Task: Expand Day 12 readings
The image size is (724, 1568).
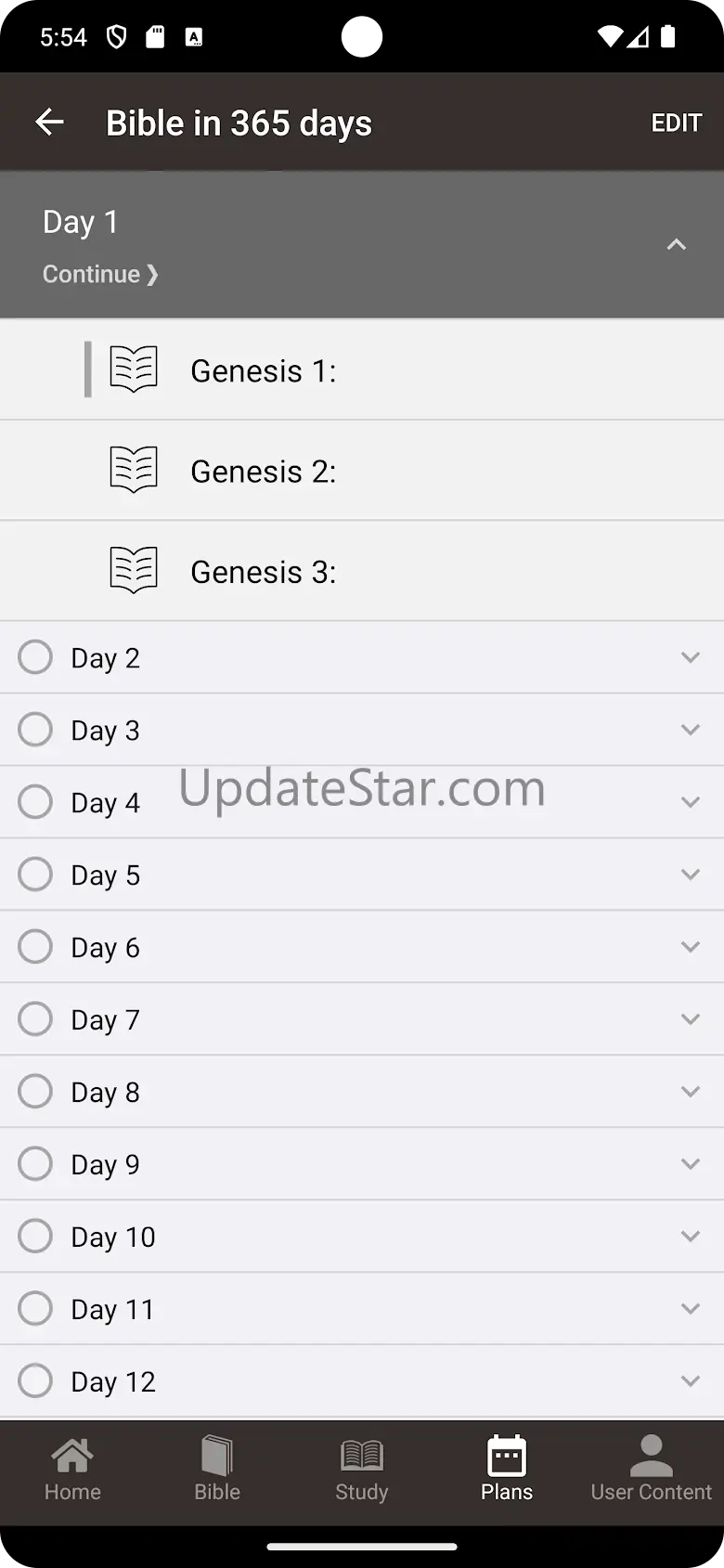Action: 691,1381
